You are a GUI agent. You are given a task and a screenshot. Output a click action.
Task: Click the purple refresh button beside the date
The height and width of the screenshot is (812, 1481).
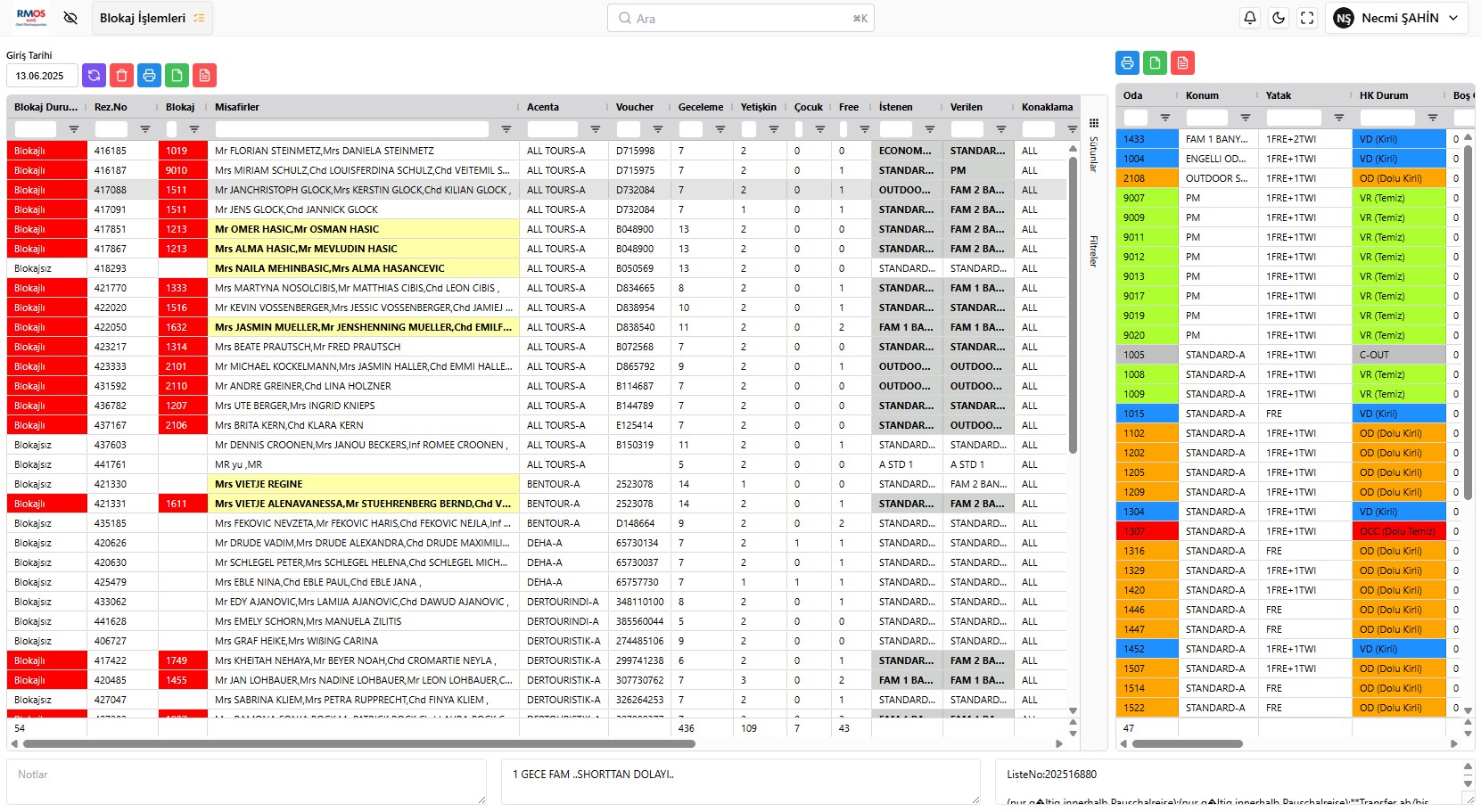pyautogui.click(x=94, y=76)
